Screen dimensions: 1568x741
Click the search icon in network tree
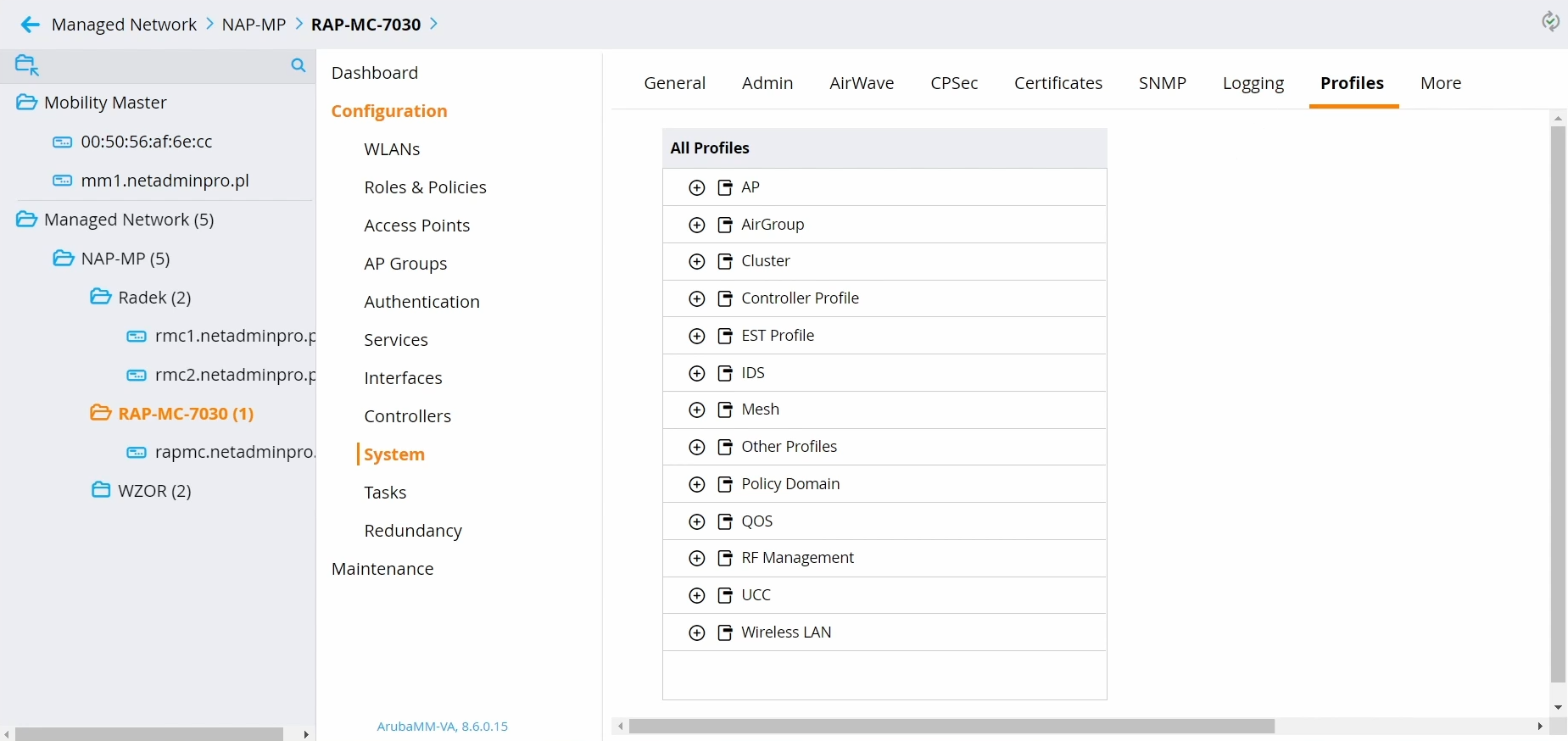pos(298,65)
